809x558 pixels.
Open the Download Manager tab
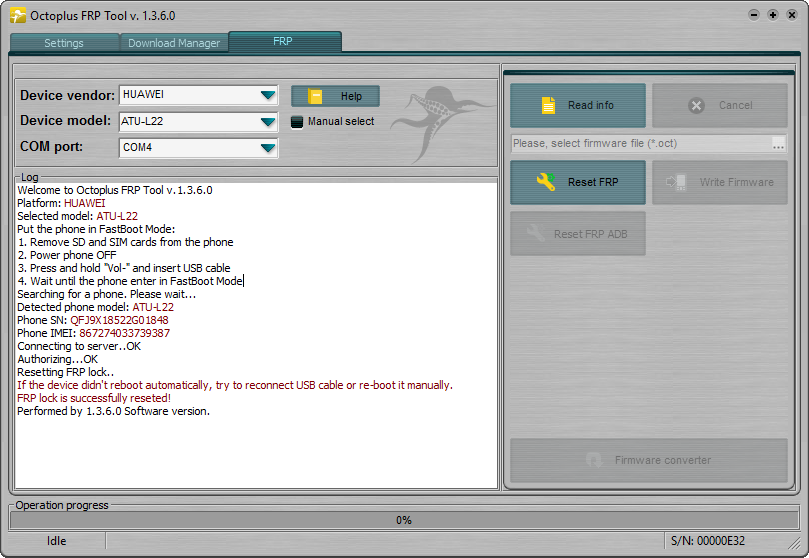click(x=174, y=43)
